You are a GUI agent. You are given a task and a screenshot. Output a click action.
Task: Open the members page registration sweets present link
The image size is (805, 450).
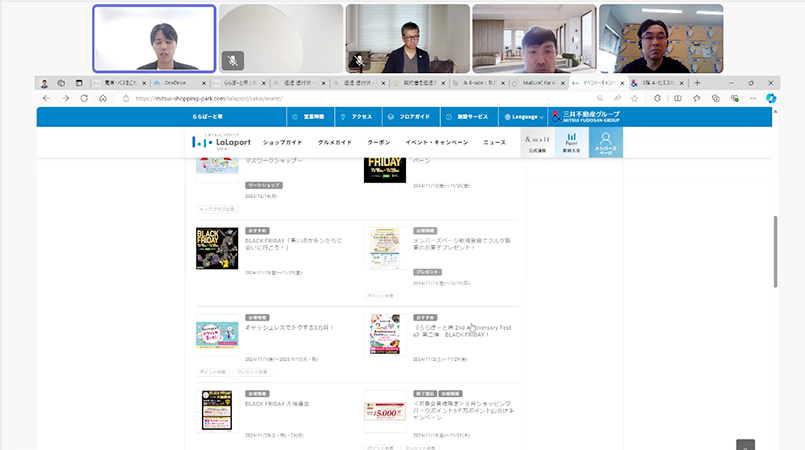(x=462, y=244)
